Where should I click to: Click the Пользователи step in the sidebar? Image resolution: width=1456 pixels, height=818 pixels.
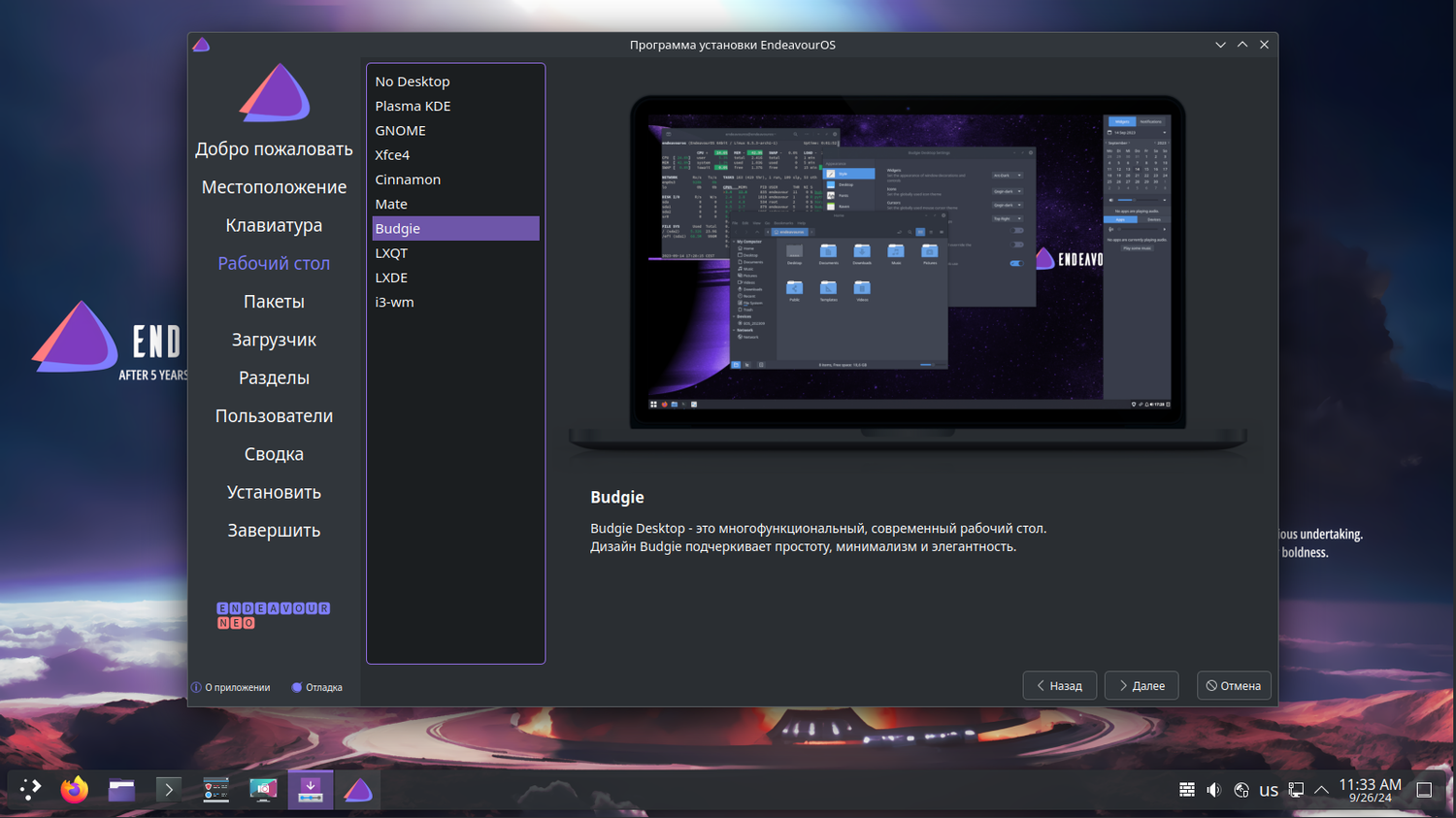tap(274, 416)
